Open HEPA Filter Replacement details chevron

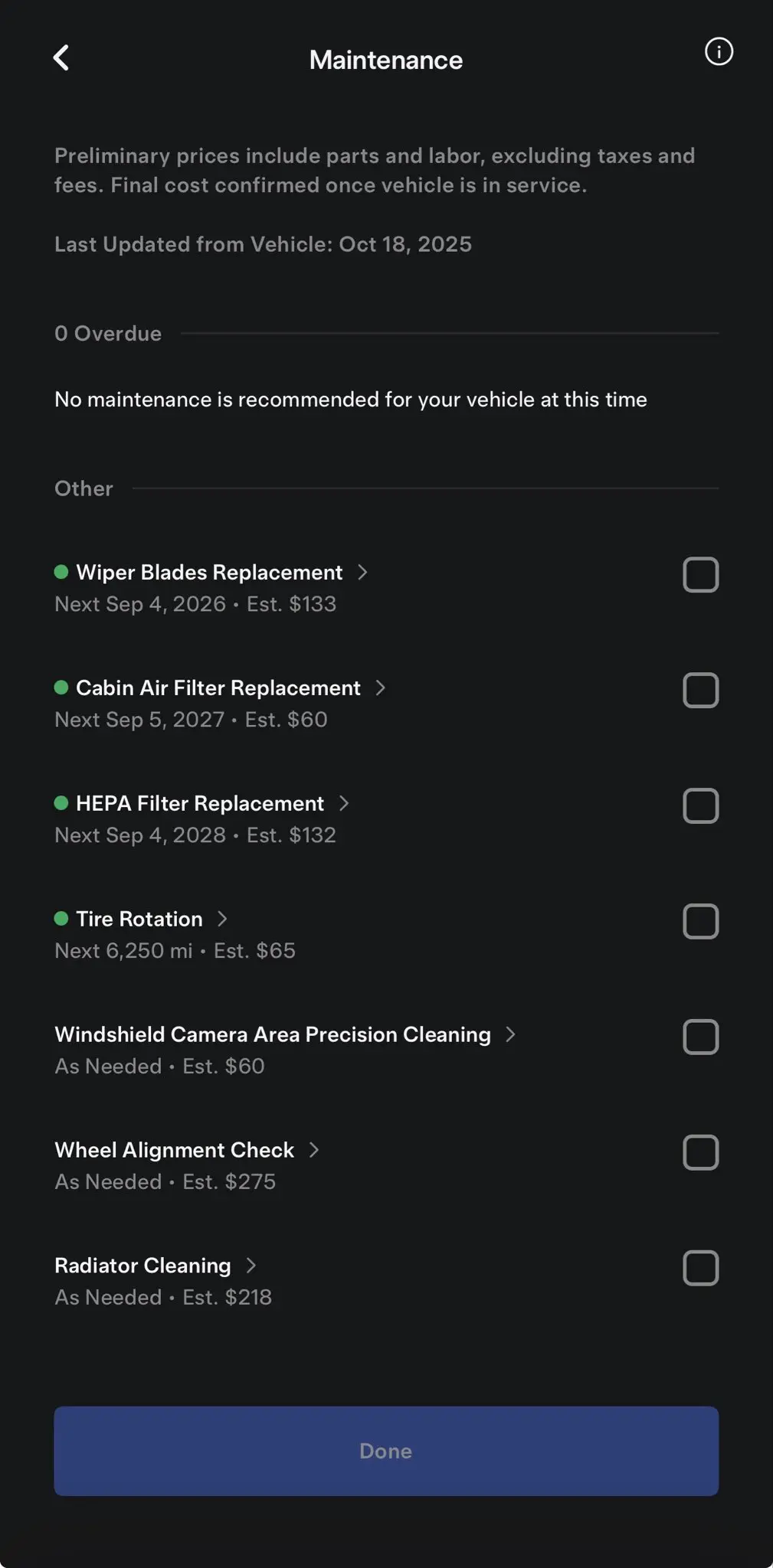coord(345,803)
